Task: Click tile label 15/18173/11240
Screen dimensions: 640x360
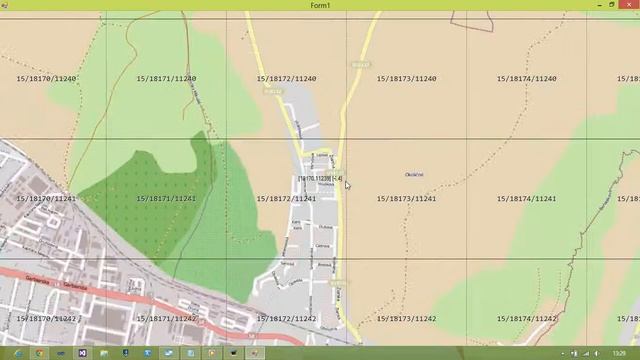Action: click(407, 78)
